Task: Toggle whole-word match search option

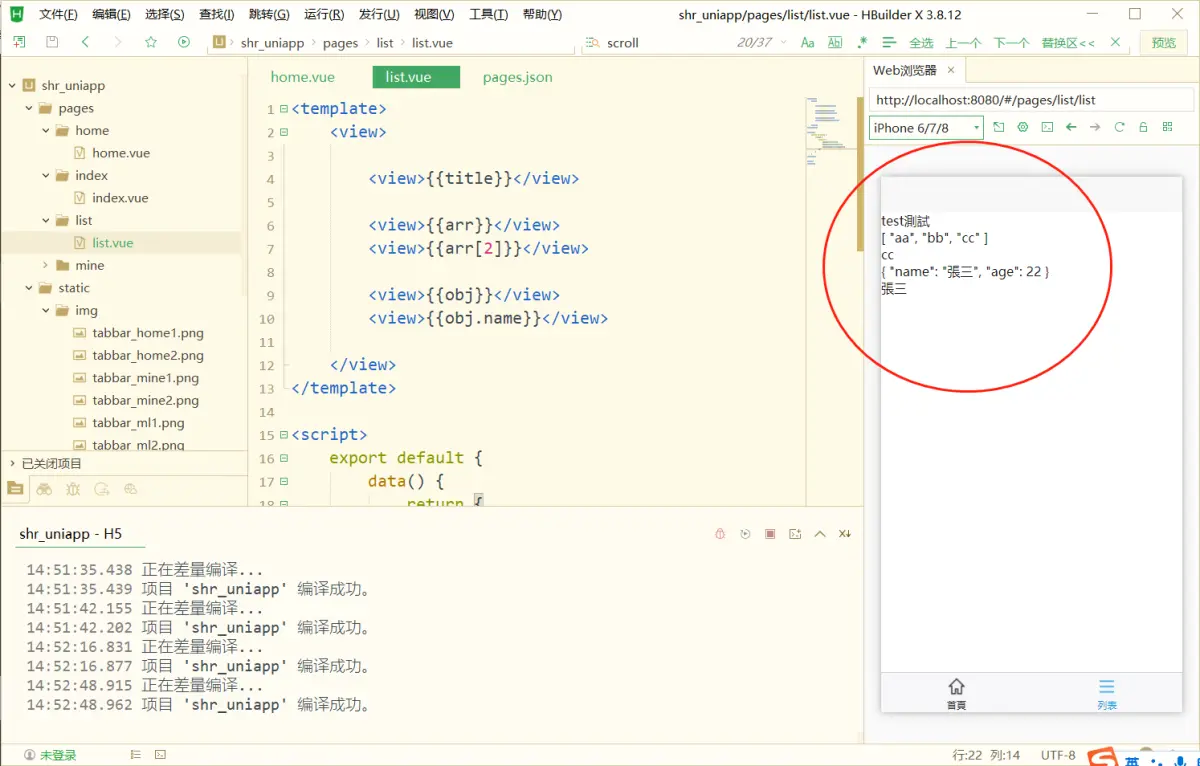Action: tap(835, 42)
